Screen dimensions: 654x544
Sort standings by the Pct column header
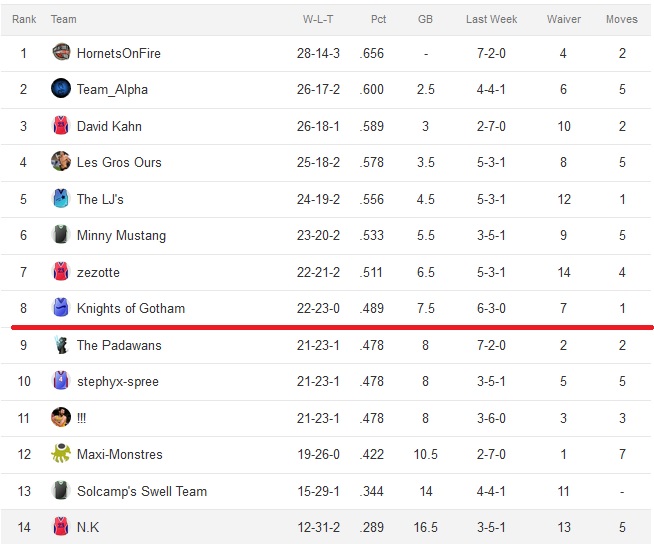tap(378, 19)
